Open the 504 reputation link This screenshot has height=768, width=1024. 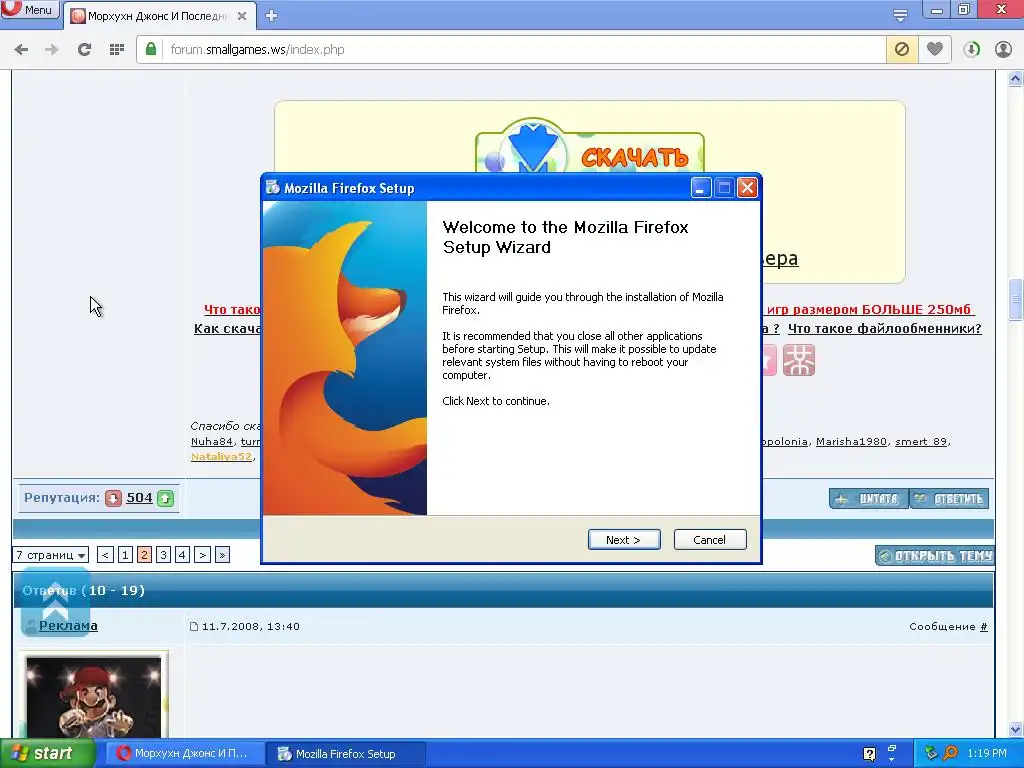tap(139, 498)
